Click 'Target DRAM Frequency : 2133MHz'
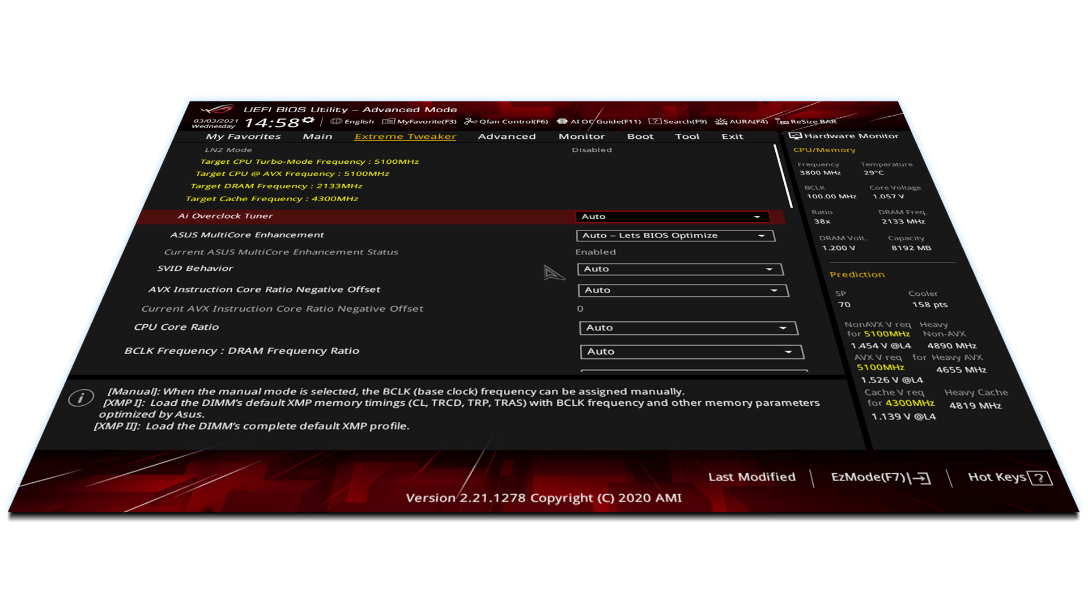1088x612 pixels. [276, 186]
